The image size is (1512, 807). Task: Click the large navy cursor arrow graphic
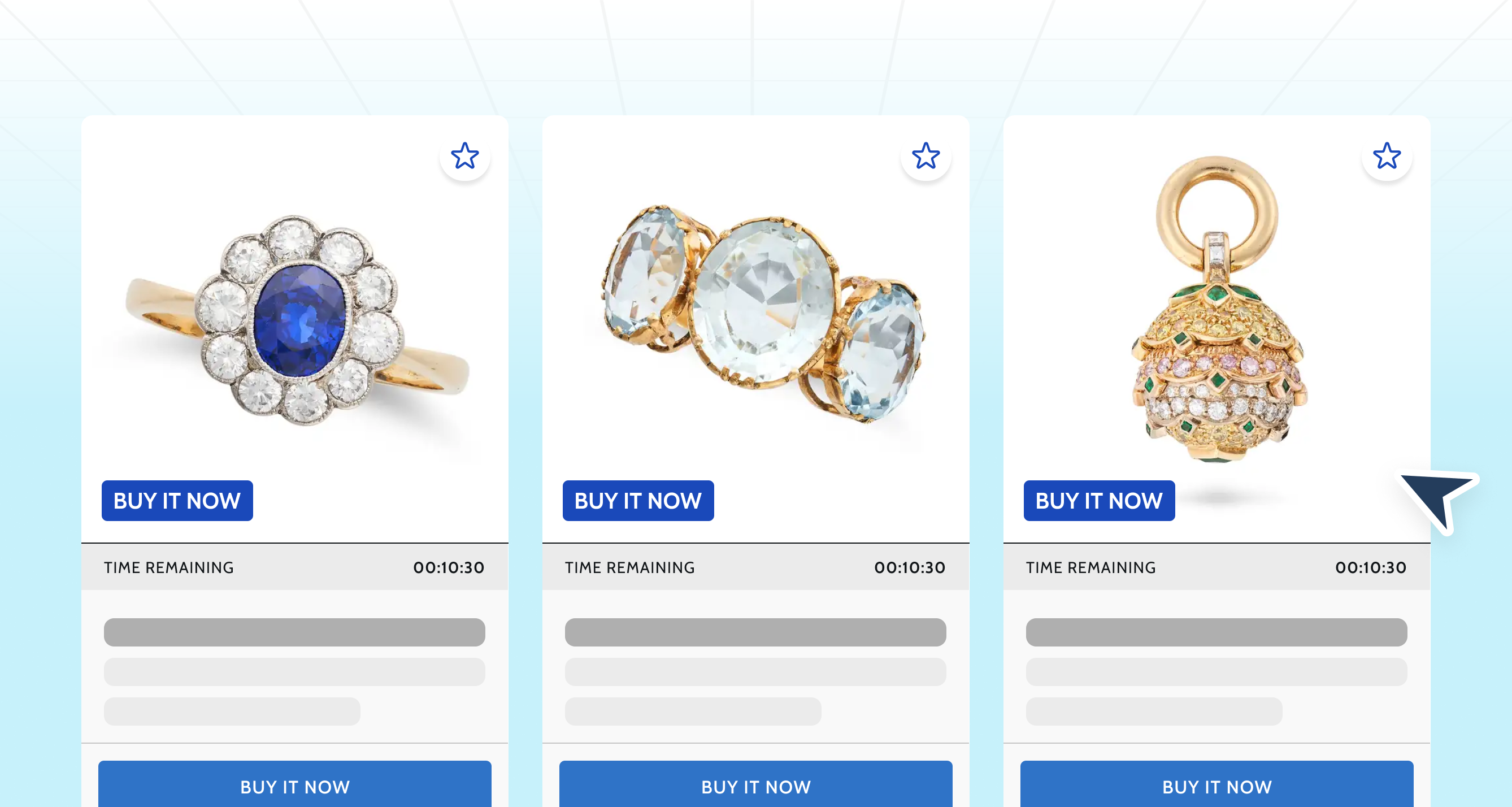[x=1438, y=500]
